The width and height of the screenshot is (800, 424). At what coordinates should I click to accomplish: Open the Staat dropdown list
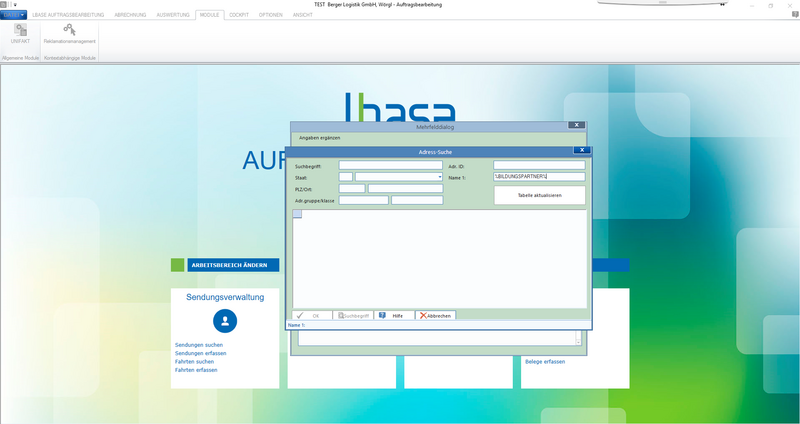(x=440, y=177)
